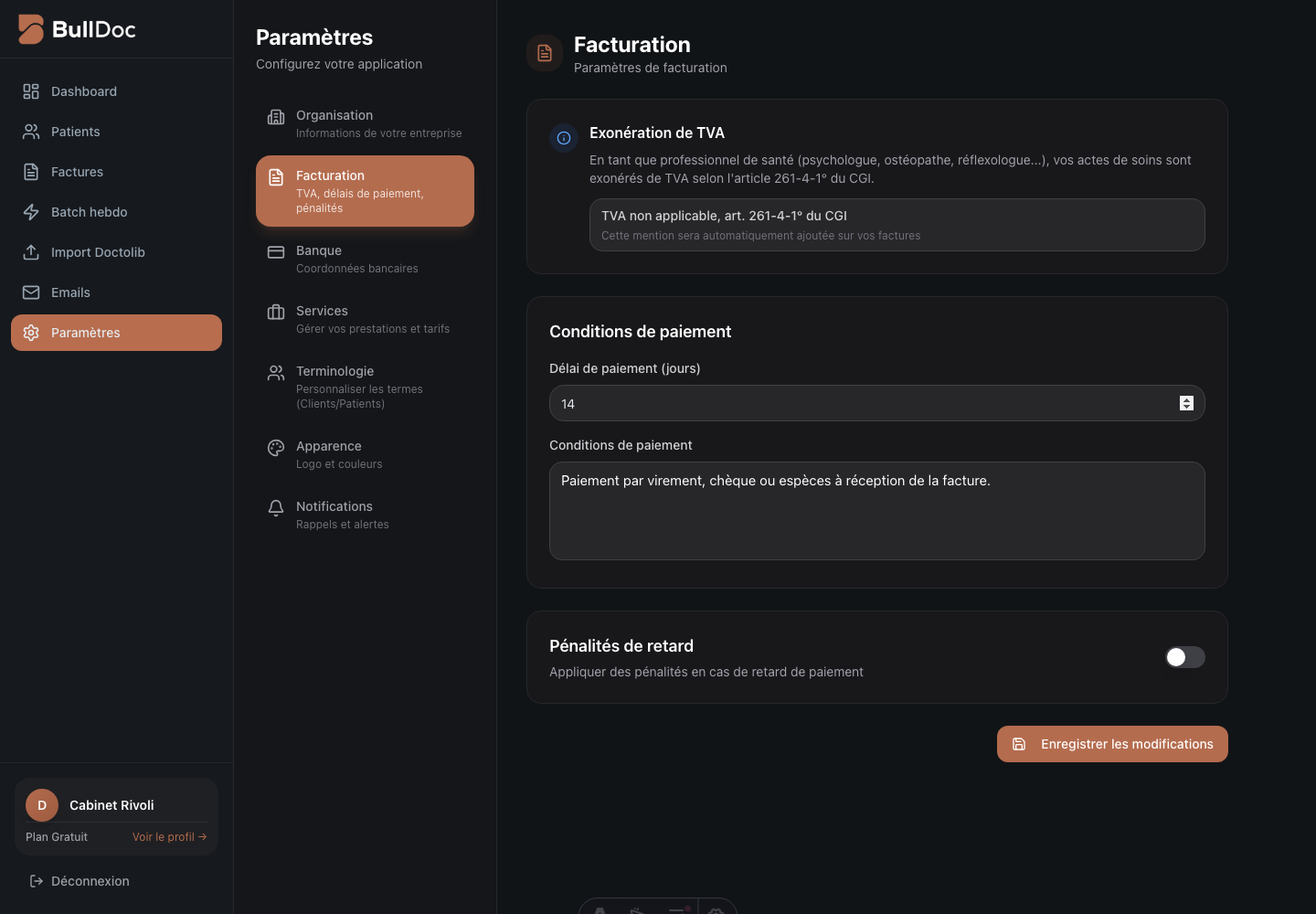Open Dashboard via its grid icon
1316x914 pixels.
point(31,91)
